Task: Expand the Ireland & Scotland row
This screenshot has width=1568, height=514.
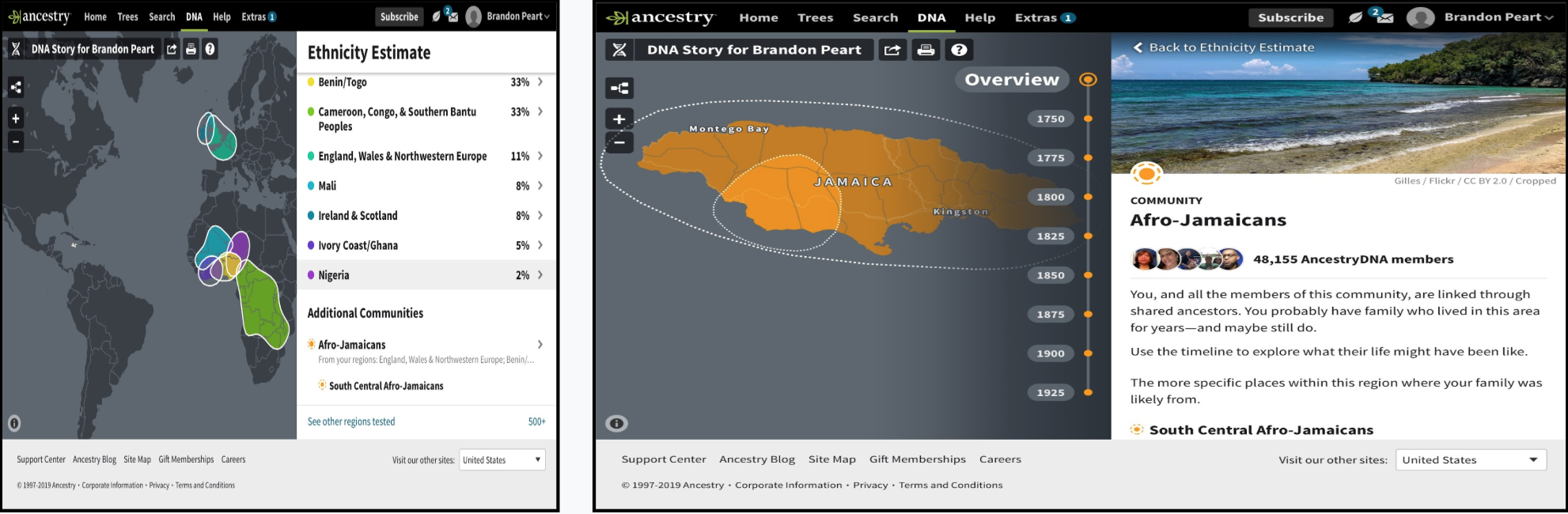Action: coord(426,216)
